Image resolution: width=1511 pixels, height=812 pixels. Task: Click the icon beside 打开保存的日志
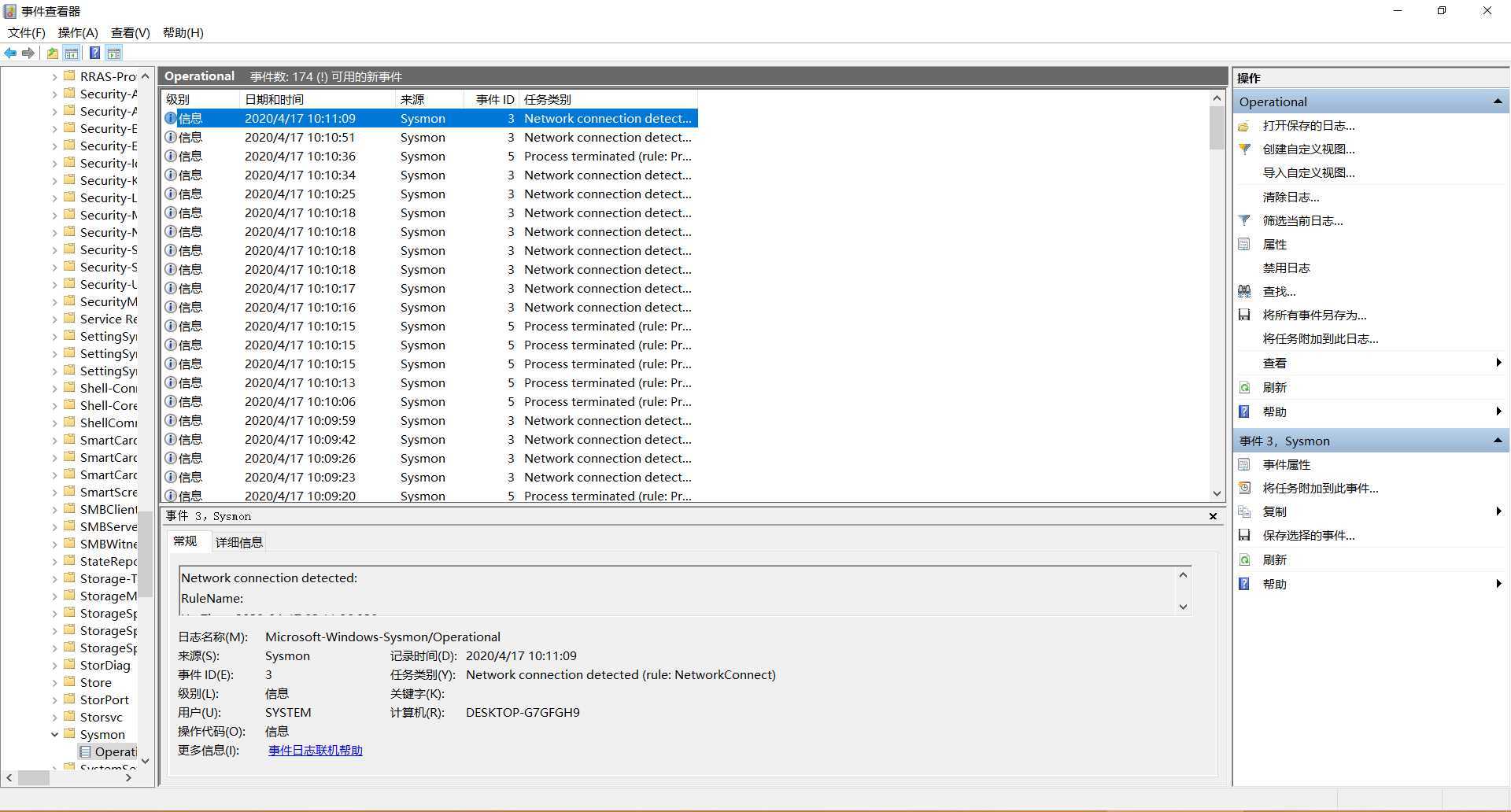(x=1244, y=126)
